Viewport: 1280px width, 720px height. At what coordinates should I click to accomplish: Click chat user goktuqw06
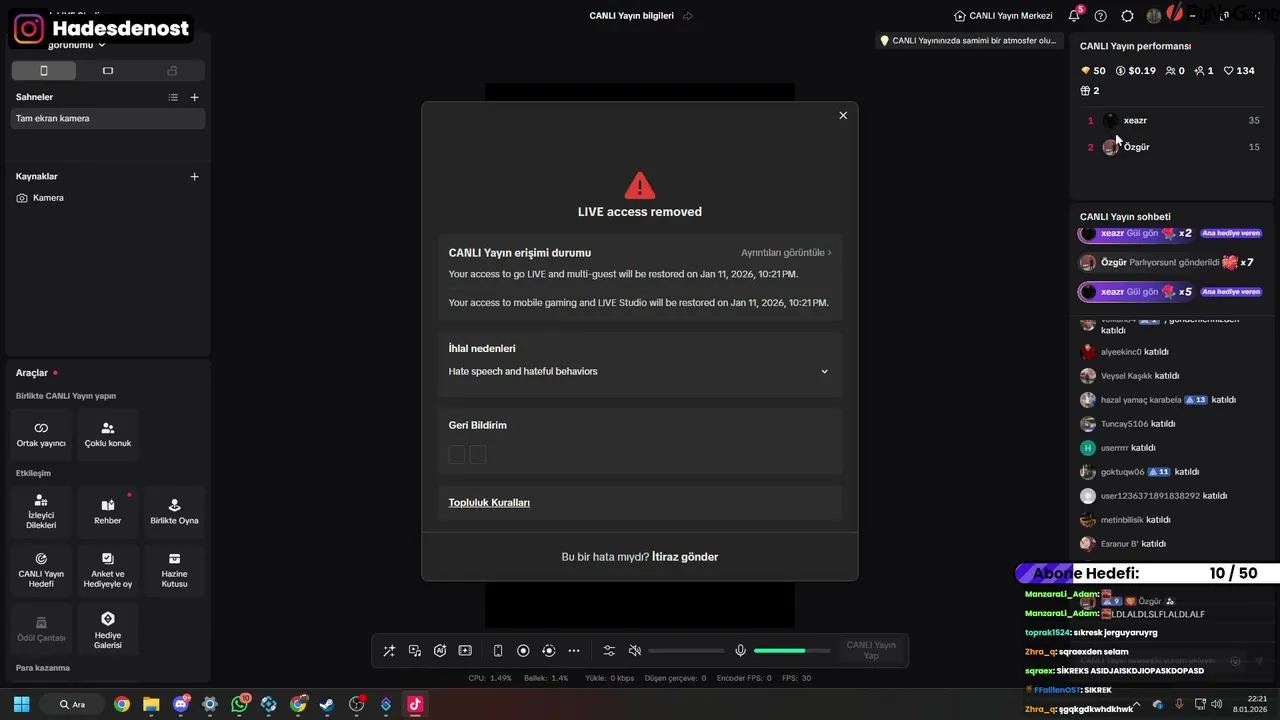[x=1122, y=472]
